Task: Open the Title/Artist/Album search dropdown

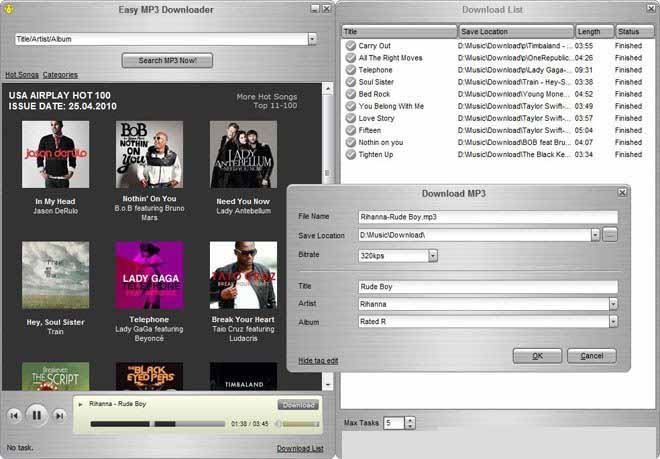Action: 312,39
